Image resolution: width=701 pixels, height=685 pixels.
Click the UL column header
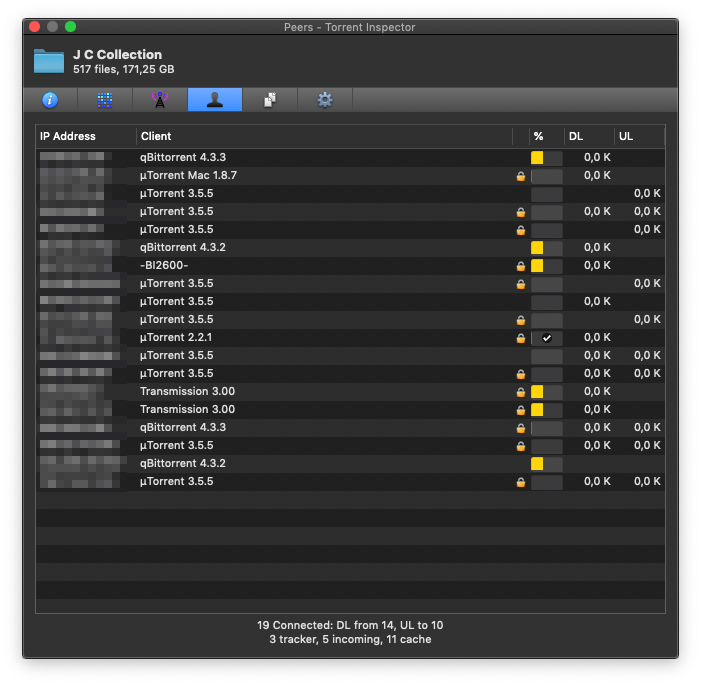click(638, 136)
